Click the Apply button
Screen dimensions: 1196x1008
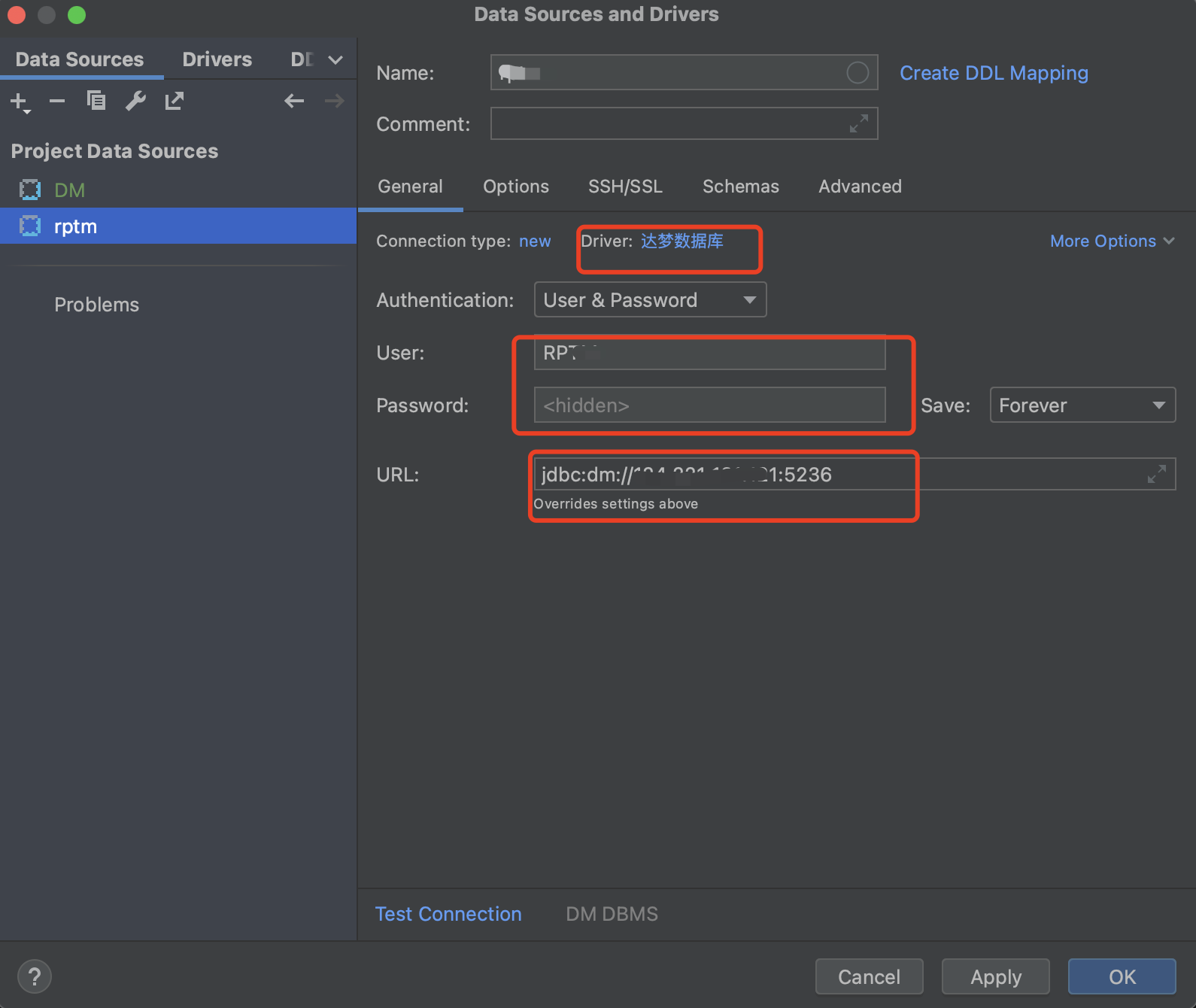point(996,976)
